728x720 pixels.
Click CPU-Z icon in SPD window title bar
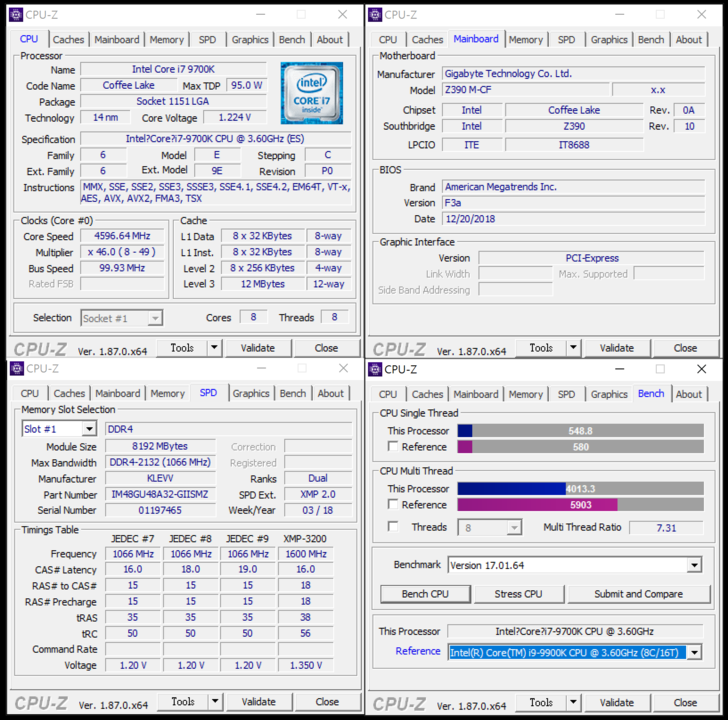click(16, 368)
